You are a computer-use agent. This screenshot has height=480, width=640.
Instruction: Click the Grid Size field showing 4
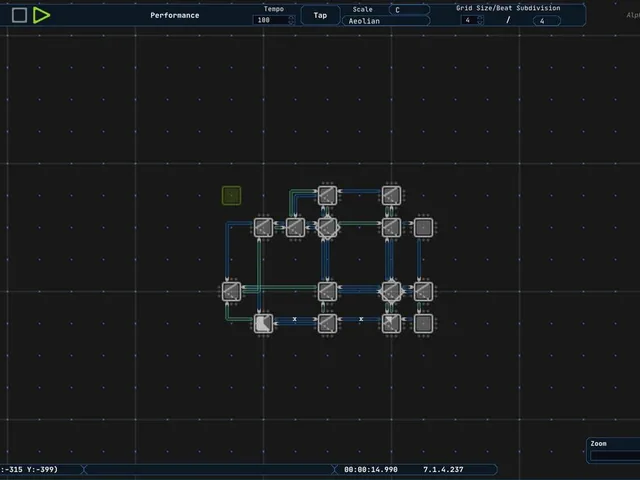(x=469, y=20)
